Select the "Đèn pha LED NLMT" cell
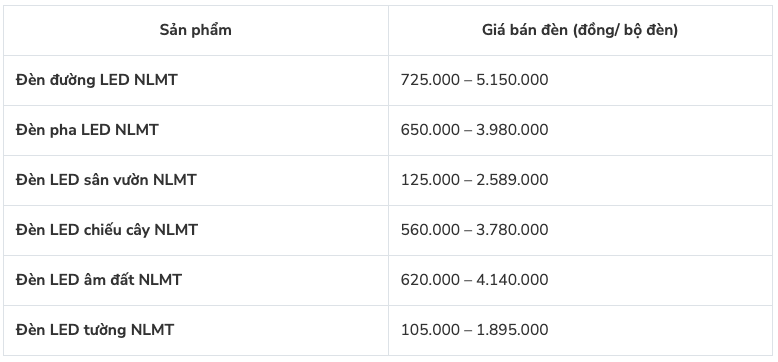 point(195,130)
